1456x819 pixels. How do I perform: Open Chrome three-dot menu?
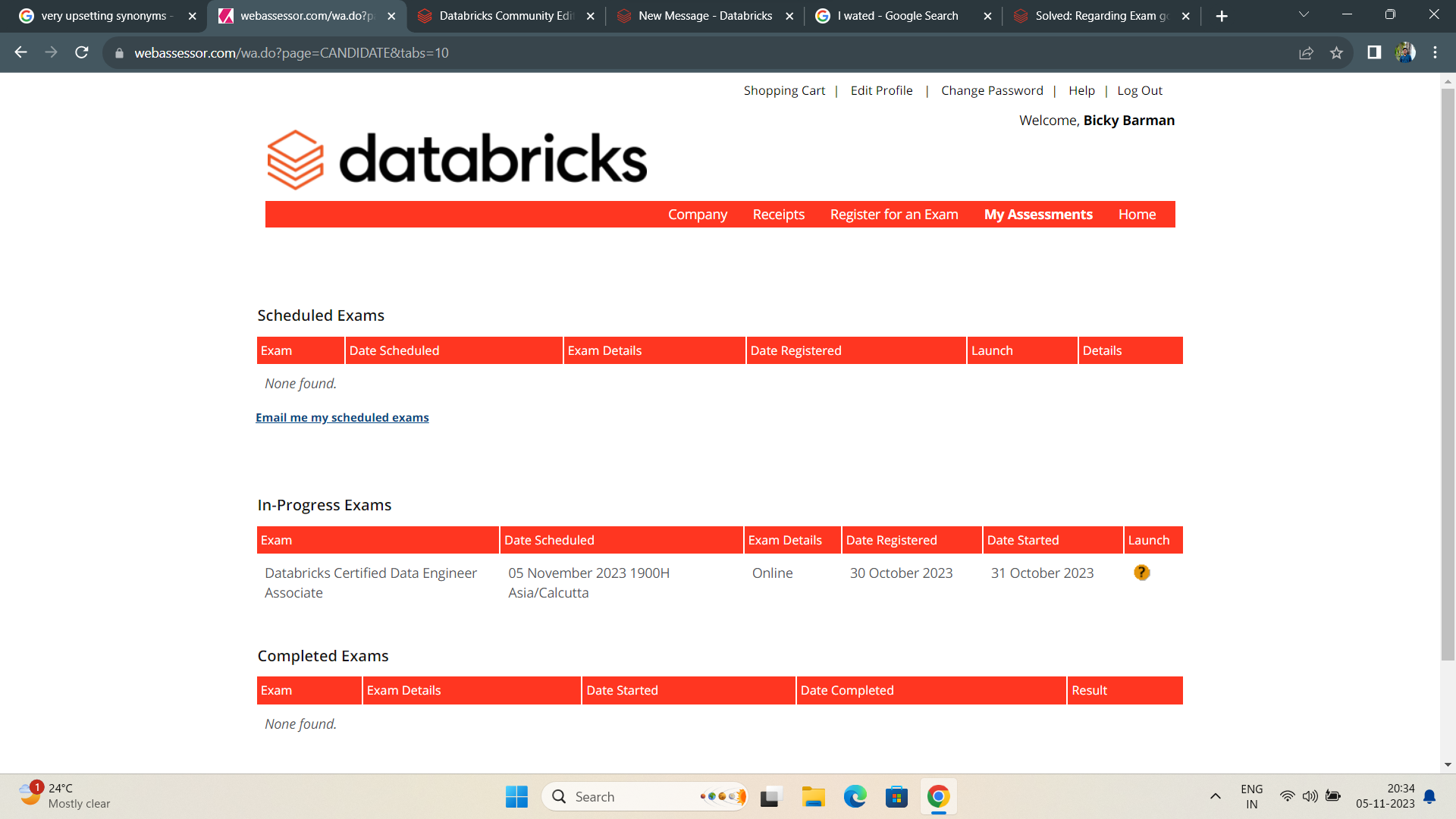click(1435, 52)
